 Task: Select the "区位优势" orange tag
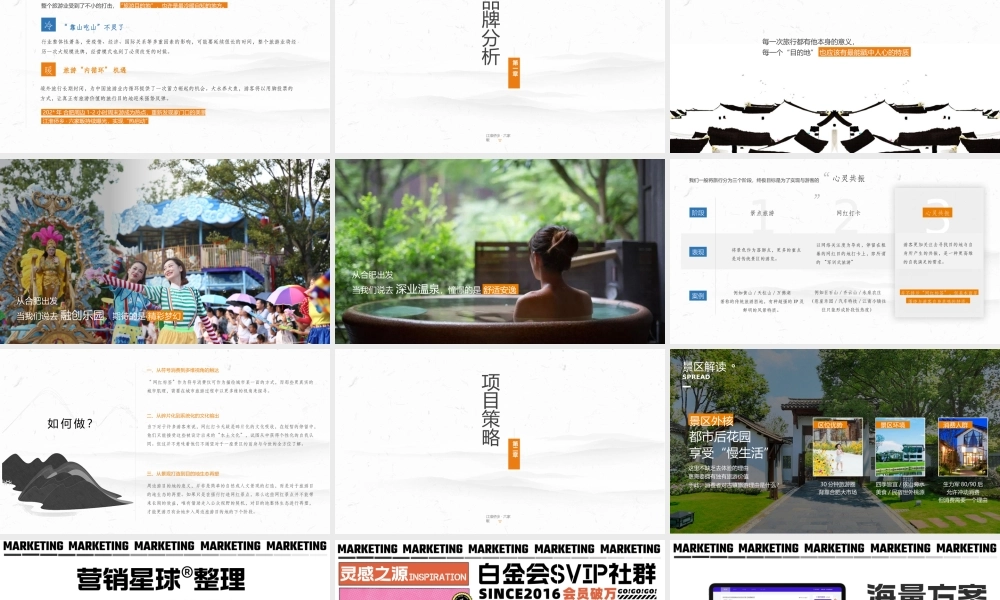pyautogui.click(x=832, y=424)
